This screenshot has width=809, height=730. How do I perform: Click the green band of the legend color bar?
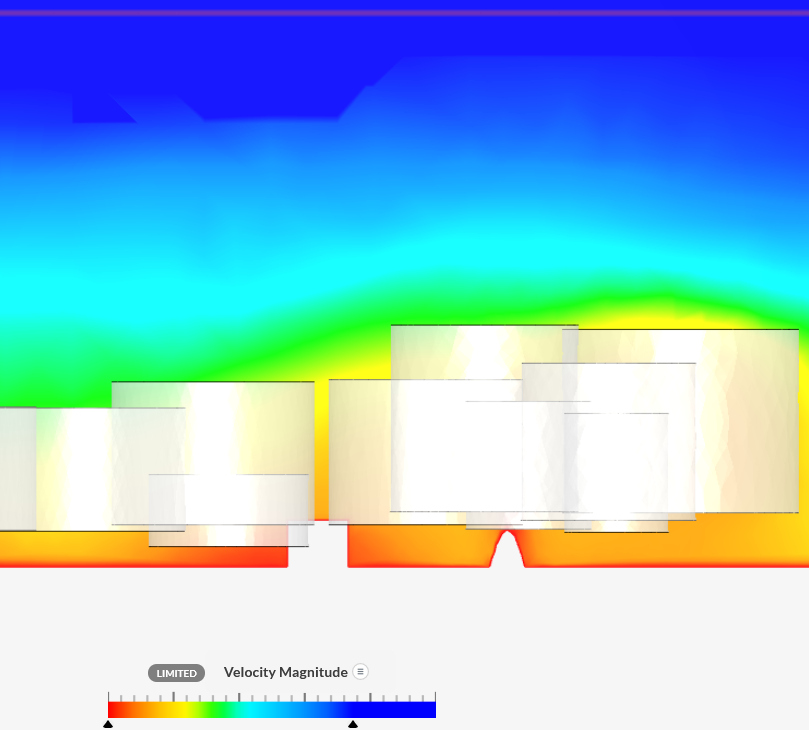220,710
